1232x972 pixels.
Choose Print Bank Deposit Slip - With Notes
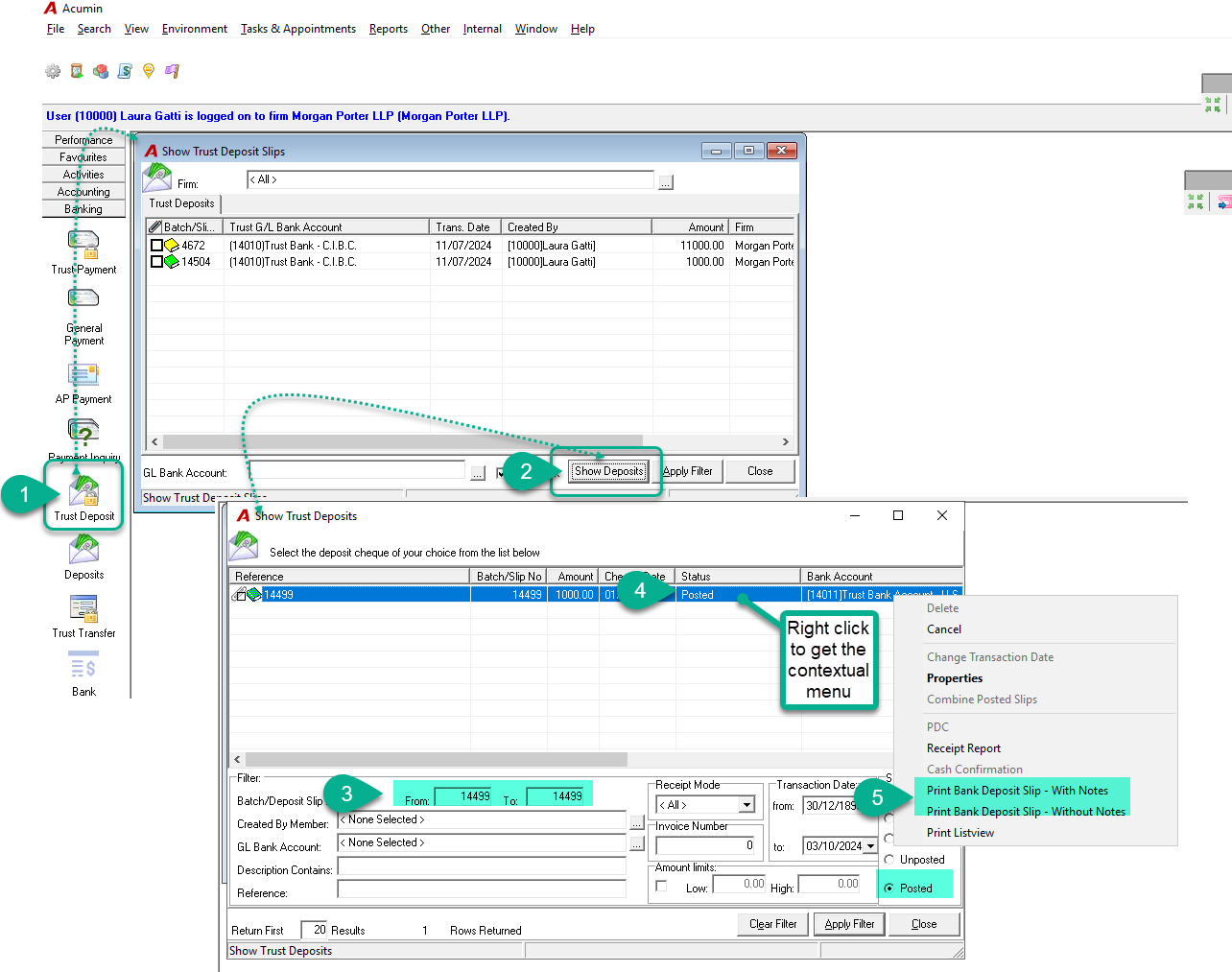[1017, 791]
